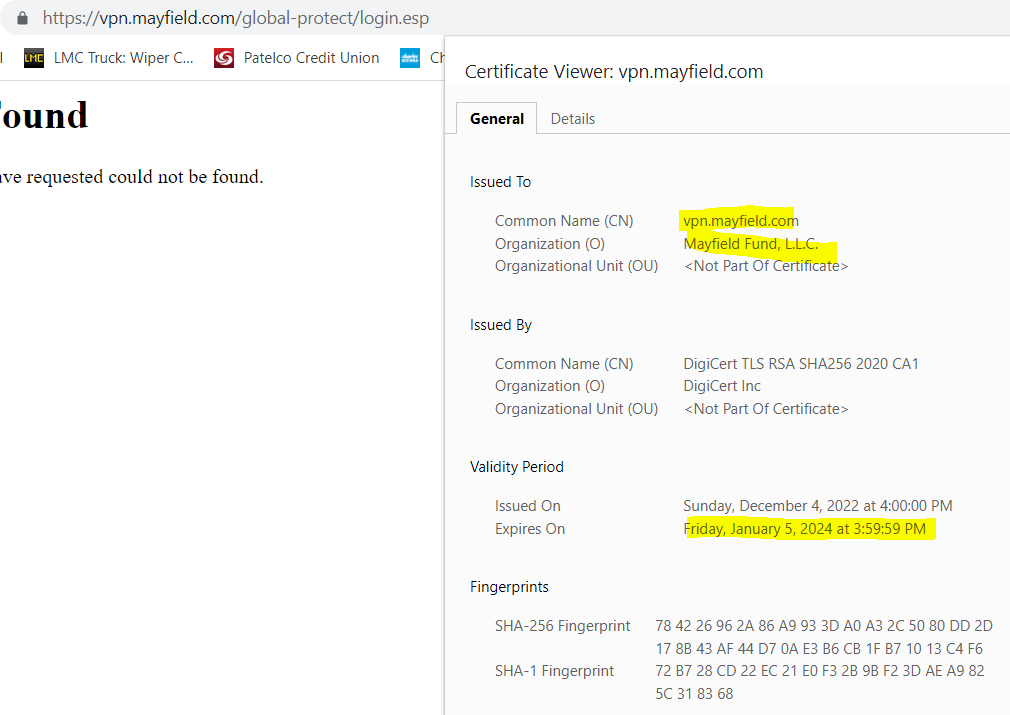This screenshot has height=715, width=1010.
Task: Open the LMC Truck bookmark icon
Action: click(x=33, y=58)
